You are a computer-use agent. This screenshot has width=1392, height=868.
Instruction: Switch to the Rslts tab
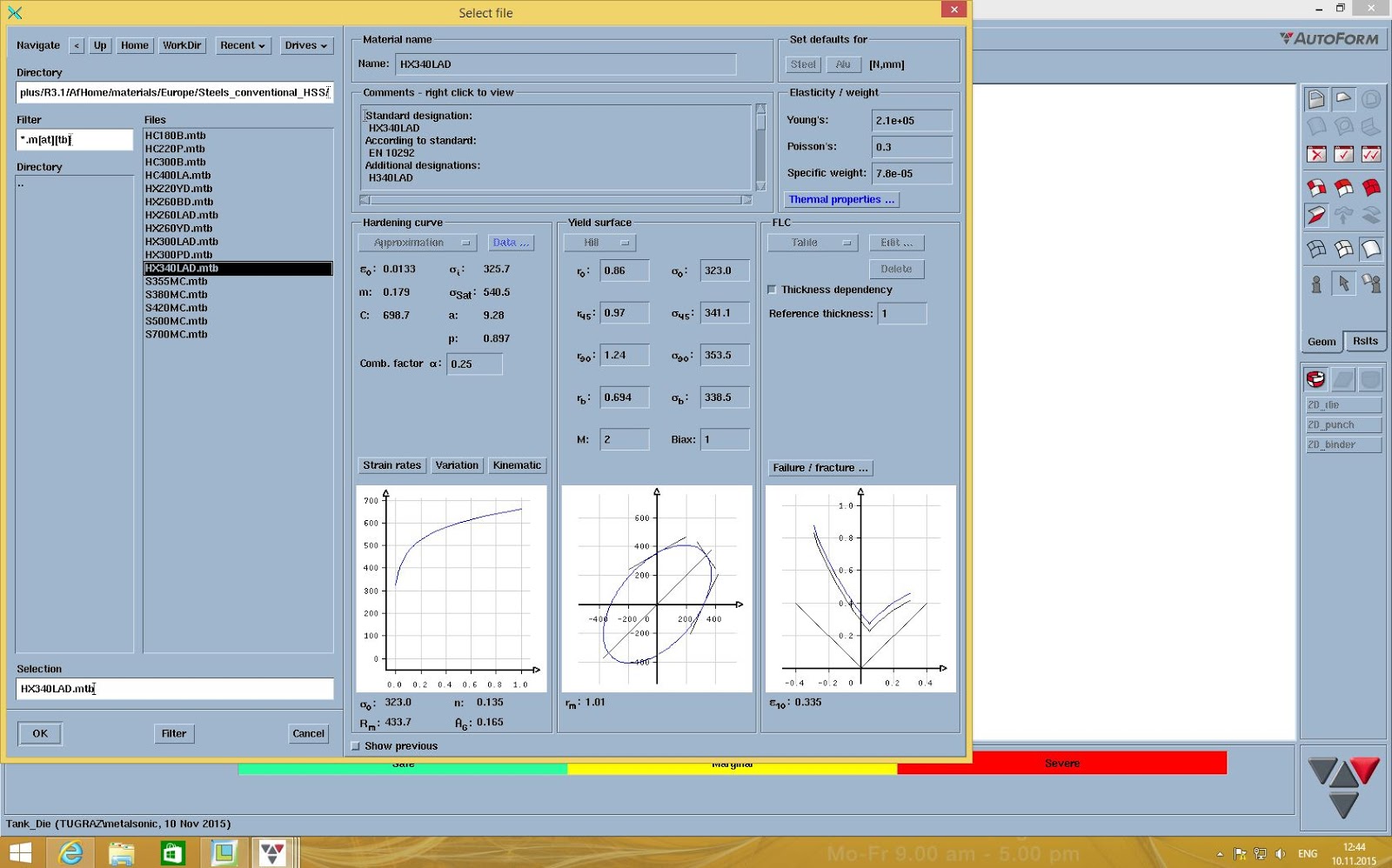click(x=1364, y=341)
